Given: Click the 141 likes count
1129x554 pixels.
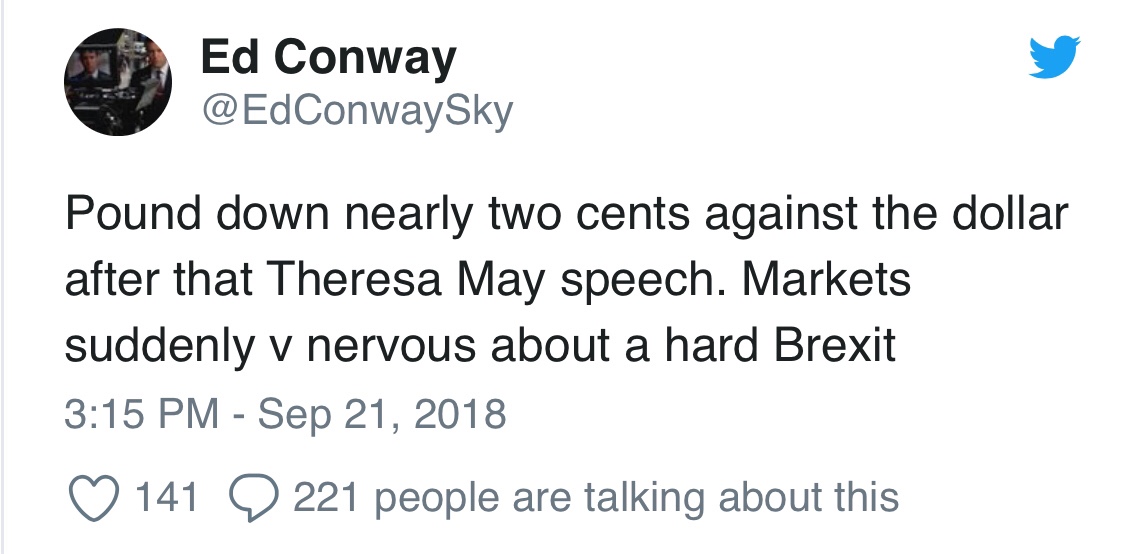Looking at the screenshot, I should pos(166,496).
